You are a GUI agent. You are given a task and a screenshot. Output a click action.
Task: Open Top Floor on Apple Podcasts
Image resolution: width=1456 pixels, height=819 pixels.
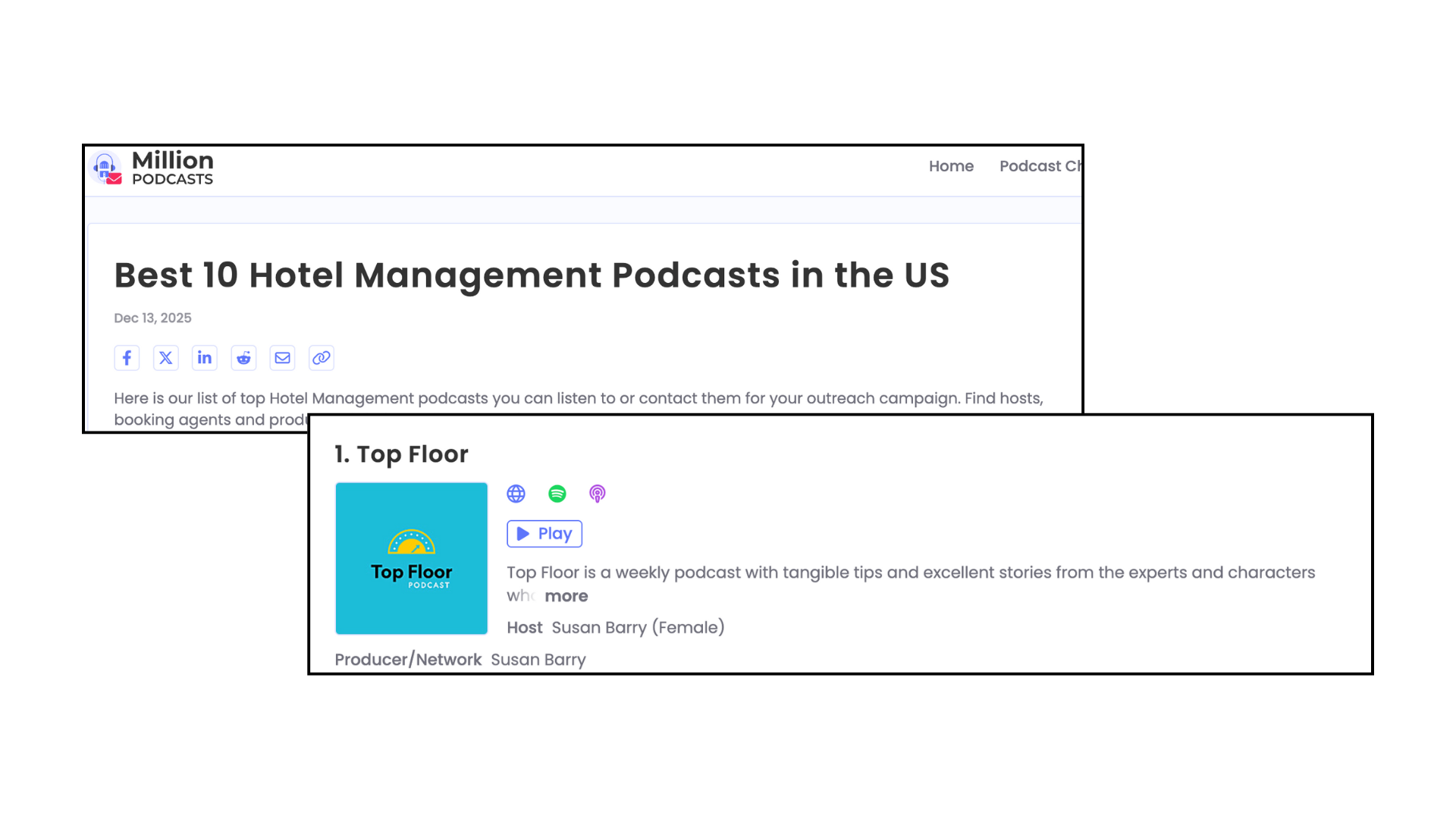pos(598,494)
